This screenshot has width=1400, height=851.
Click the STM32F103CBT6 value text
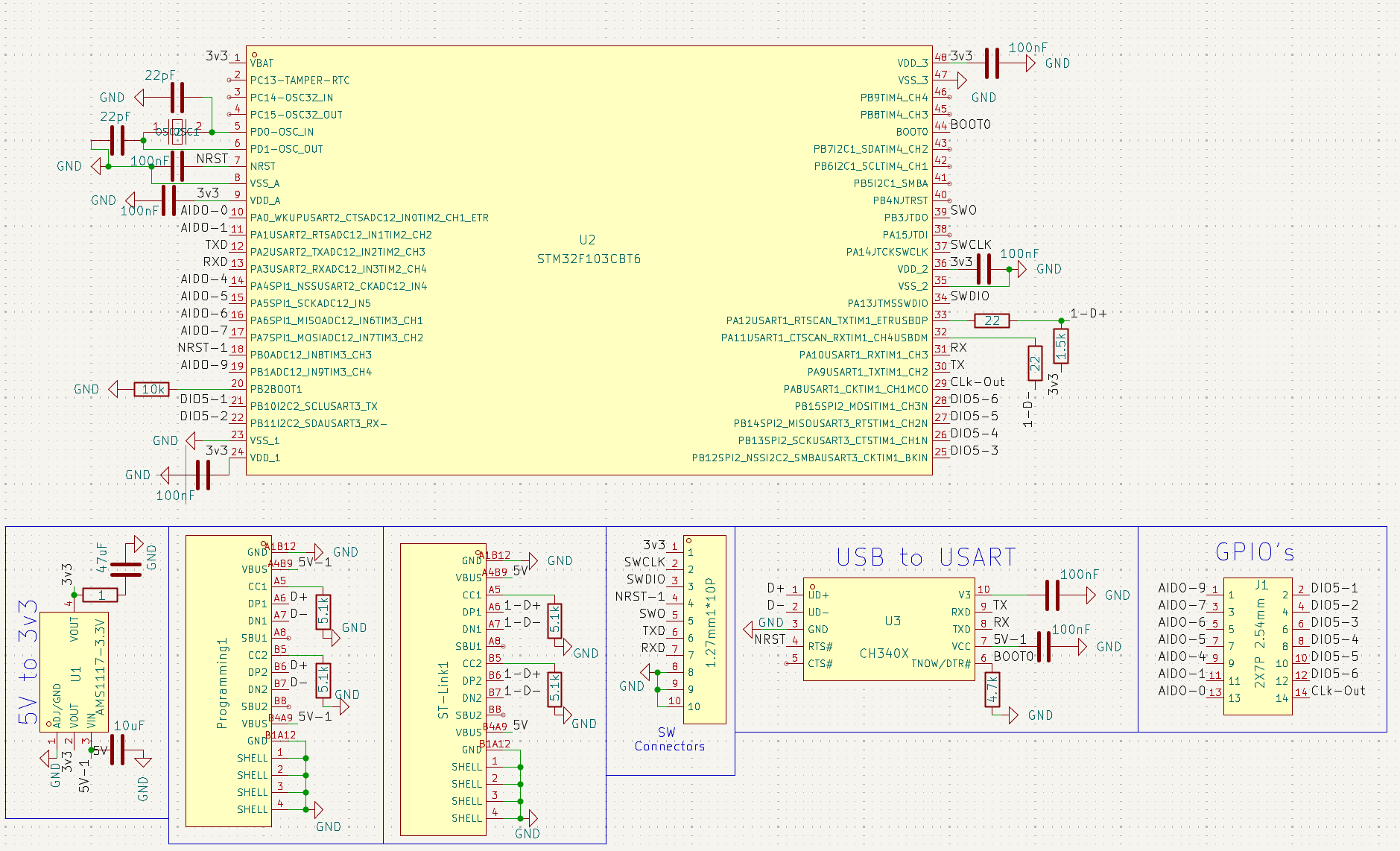tap(589, 259)
